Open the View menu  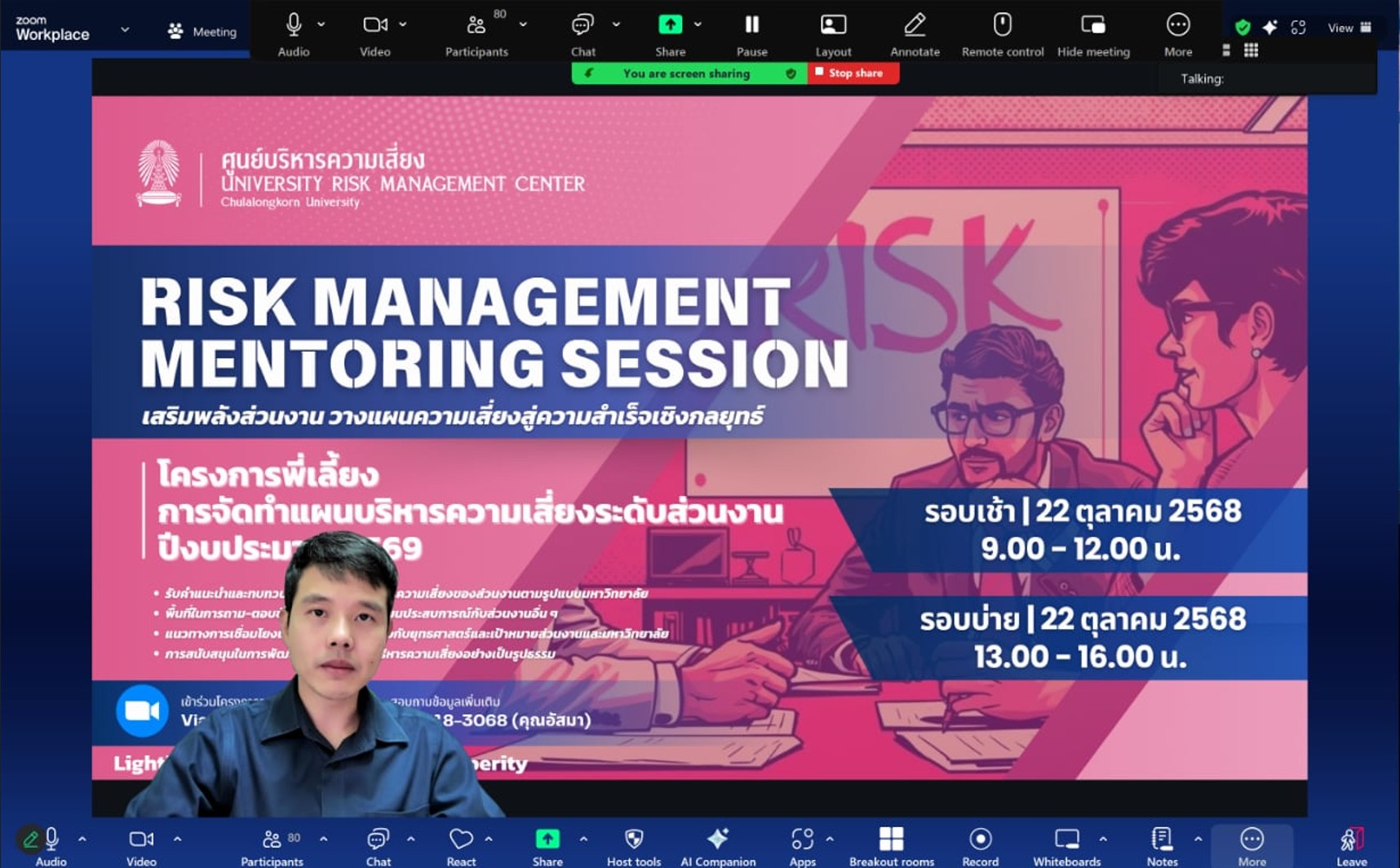(x=1349, y=28)
